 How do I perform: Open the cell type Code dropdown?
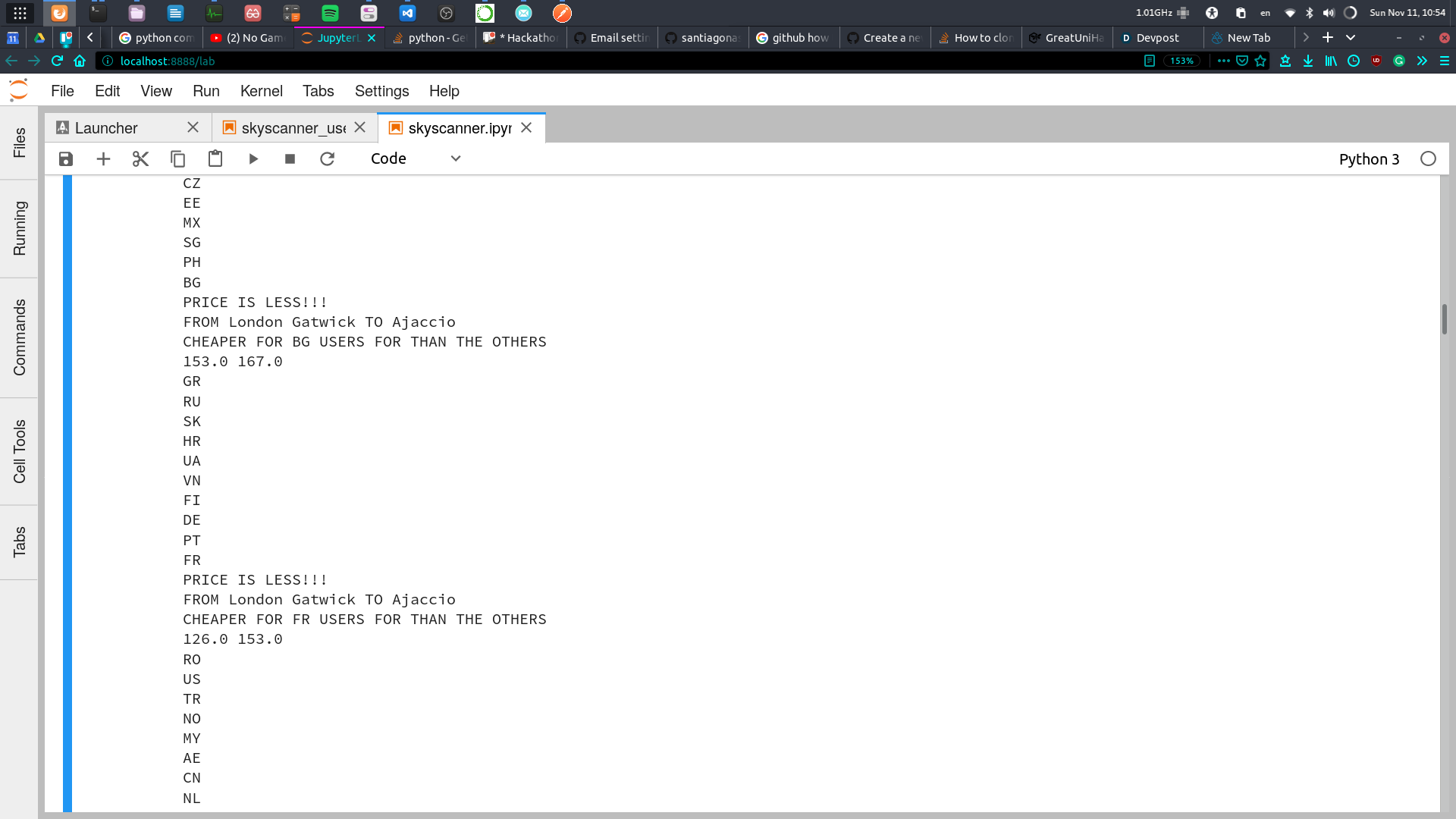click(416, 159)
